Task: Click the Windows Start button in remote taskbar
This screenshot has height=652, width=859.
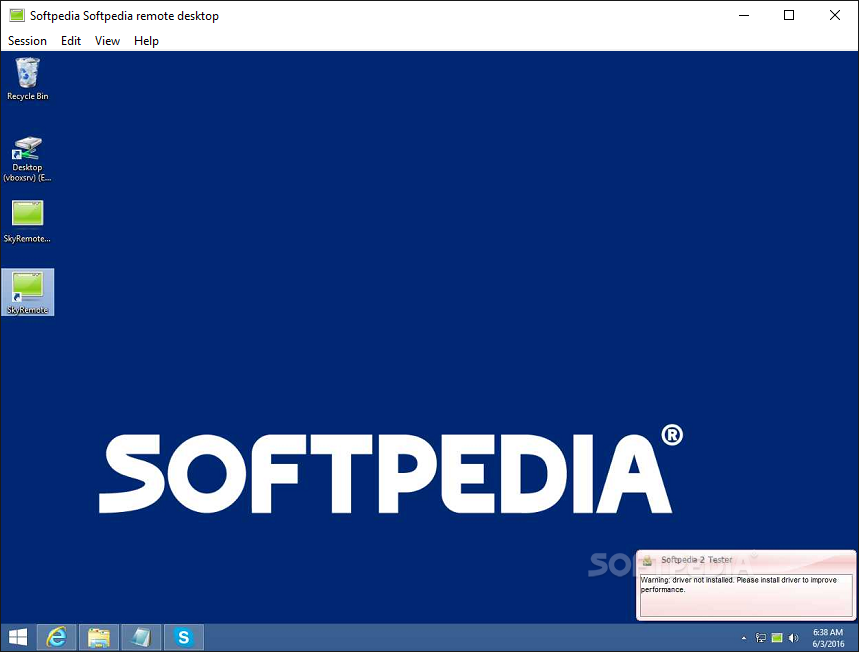Action: pos(18,637)
